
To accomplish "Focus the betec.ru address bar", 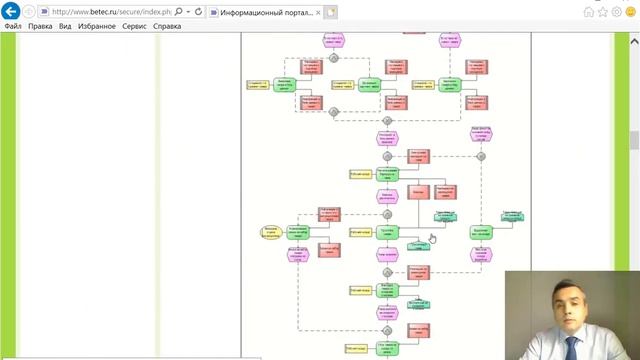I will [111, 12].
